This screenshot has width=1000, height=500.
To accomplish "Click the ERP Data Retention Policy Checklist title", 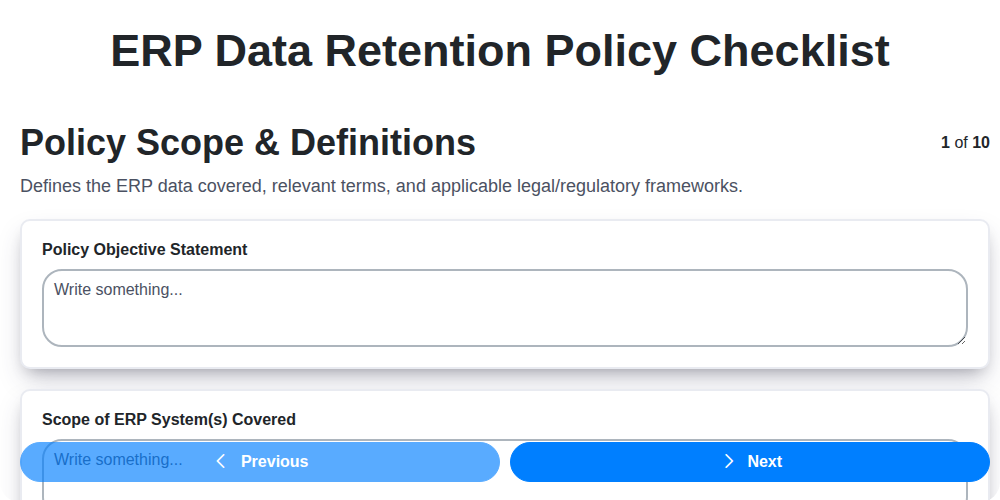I will pos(500,50).
